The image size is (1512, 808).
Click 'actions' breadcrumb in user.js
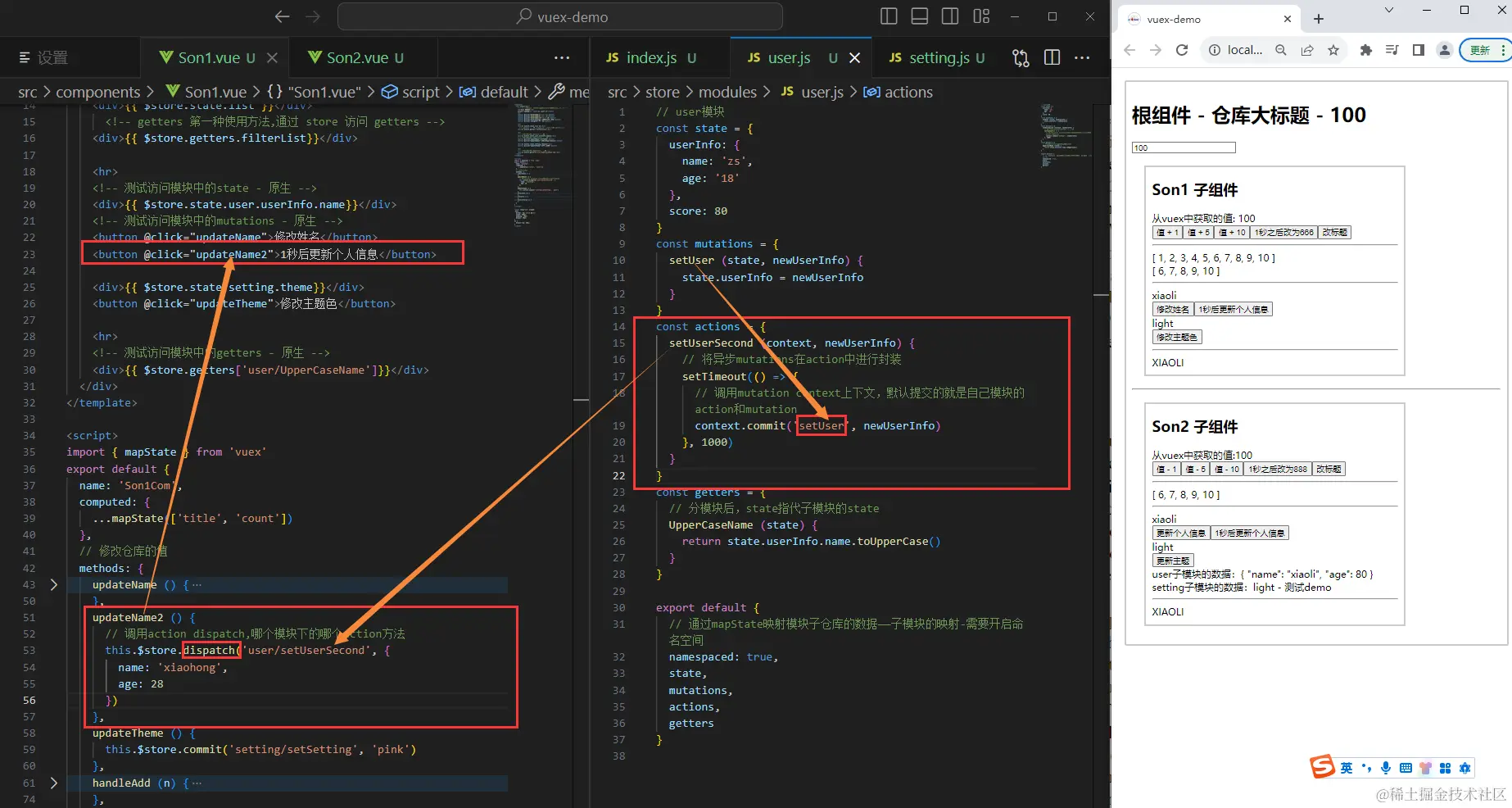click(908, 92)
